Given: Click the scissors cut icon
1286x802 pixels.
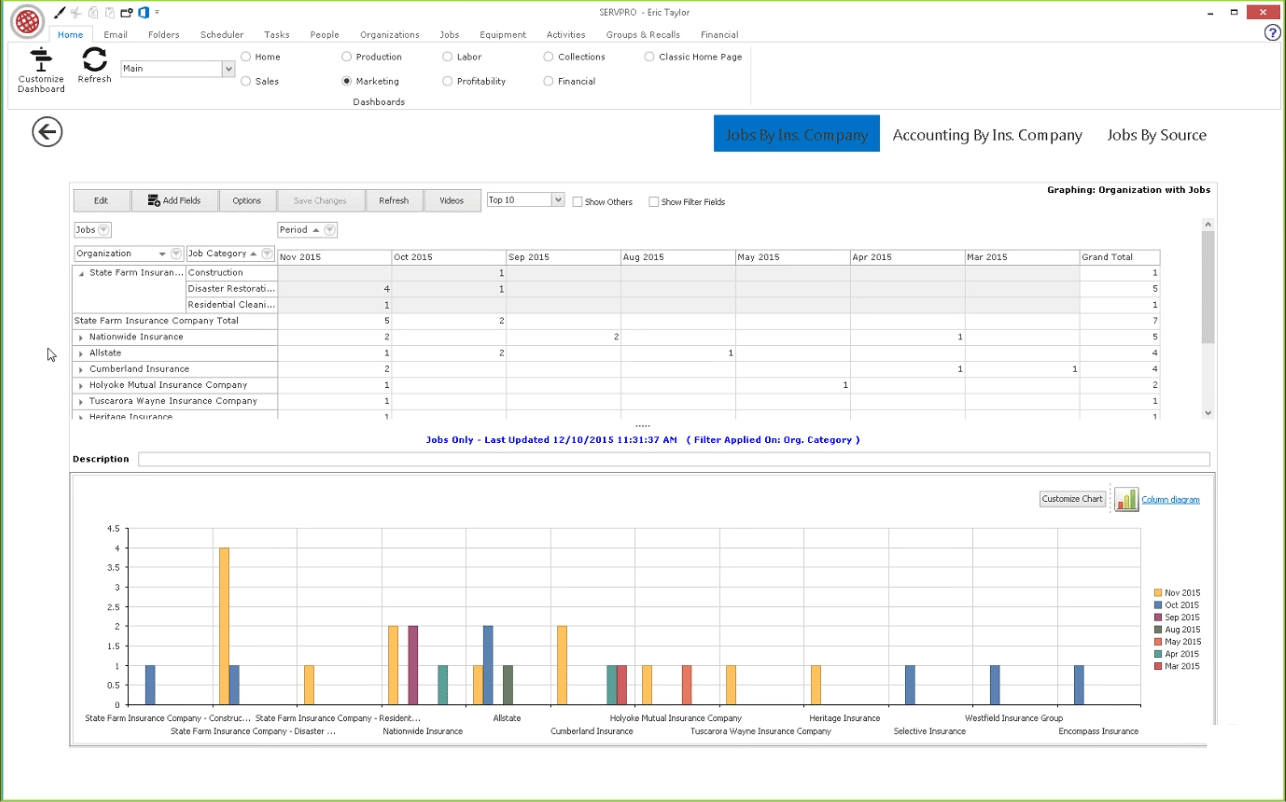Looking at the screenshot, I should pos(76,12).
